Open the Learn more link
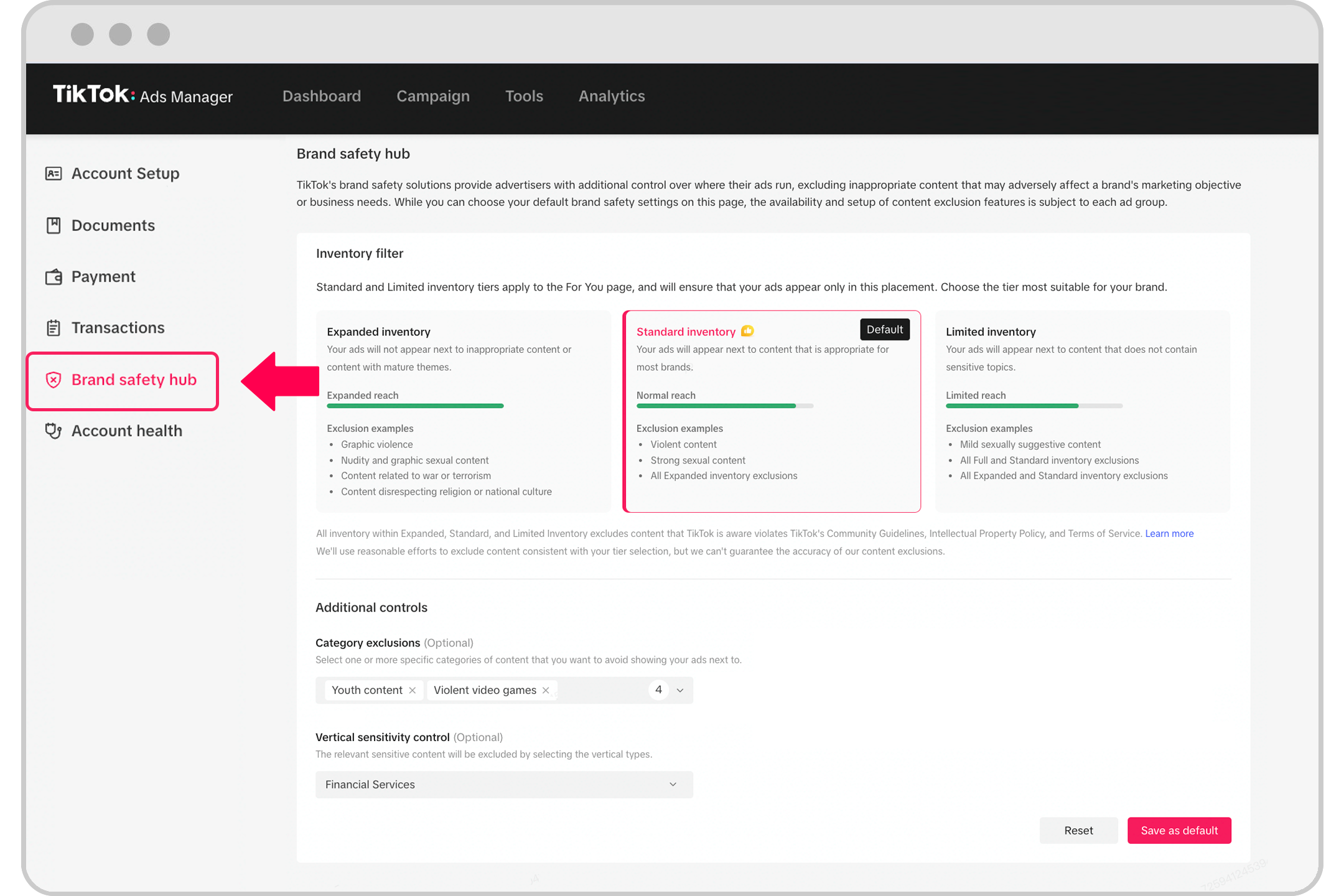 [x=1169, y=533]
